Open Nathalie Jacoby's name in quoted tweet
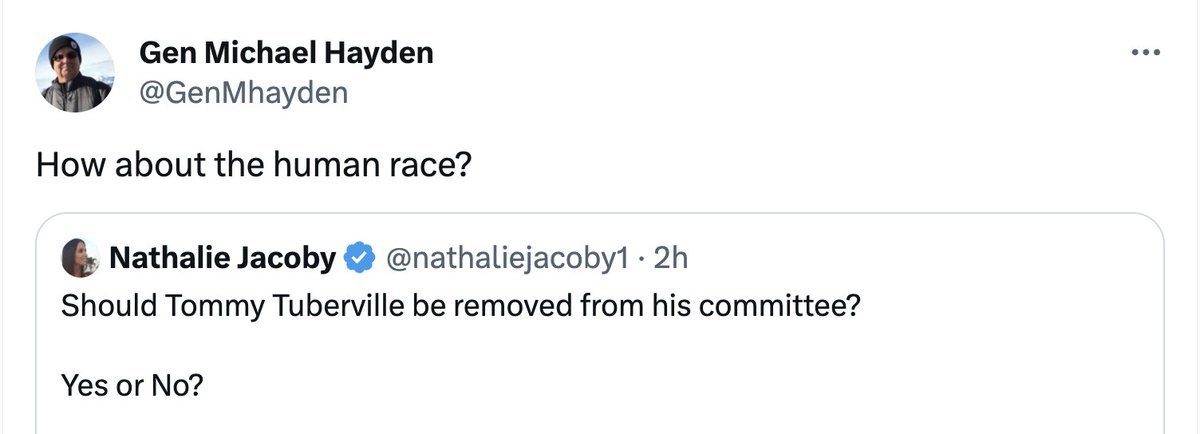This screenshot has width=1200, height=434. tap(222, 258)
